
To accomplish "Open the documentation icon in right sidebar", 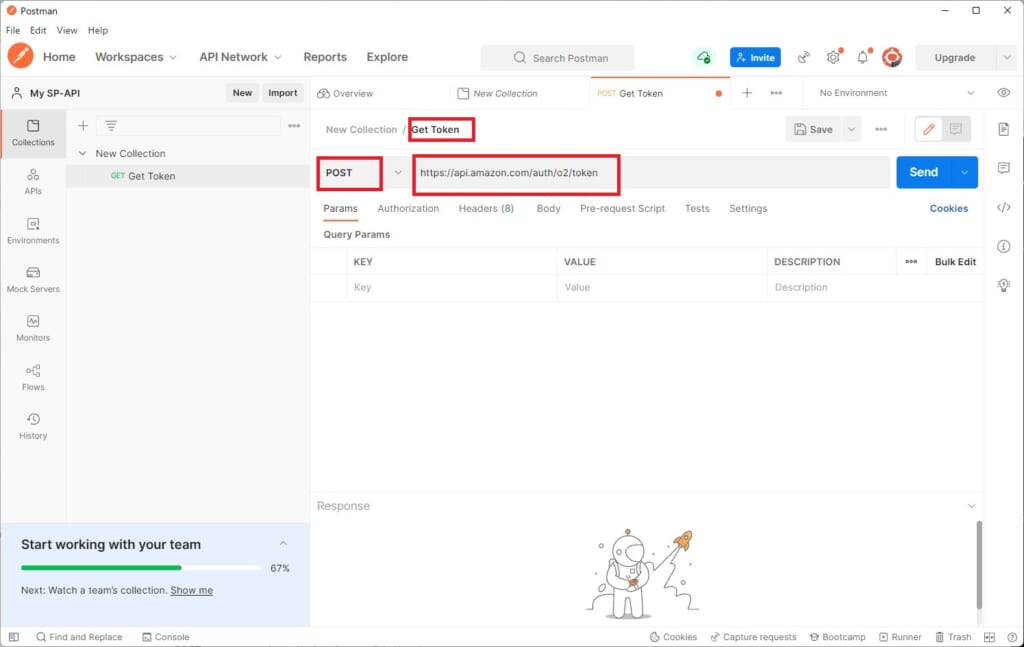I will tap(1004, 129).
